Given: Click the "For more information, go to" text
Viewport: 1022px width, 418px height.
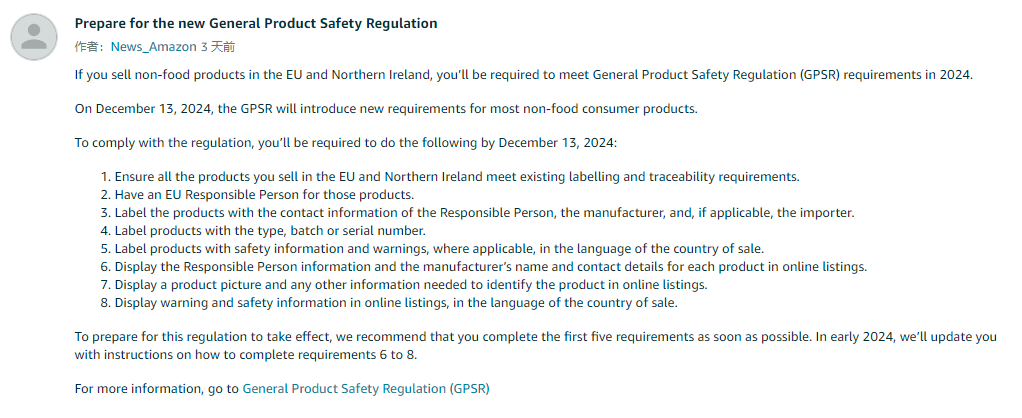Looking at the screenshot, I should [157, 388].
